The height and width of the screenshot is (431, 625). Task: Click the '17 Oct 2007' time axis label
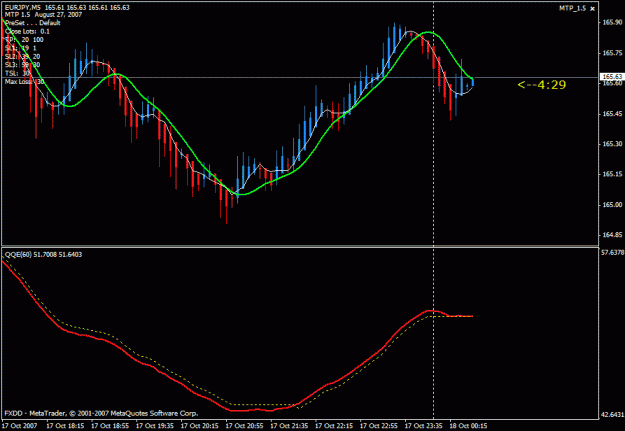click(x=20, y=426)
